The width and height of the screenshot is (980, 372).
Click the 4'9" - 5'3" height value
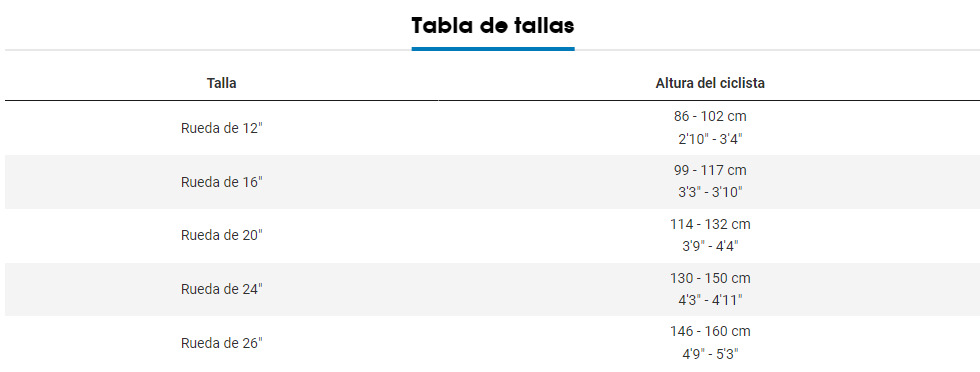point(710,354)
